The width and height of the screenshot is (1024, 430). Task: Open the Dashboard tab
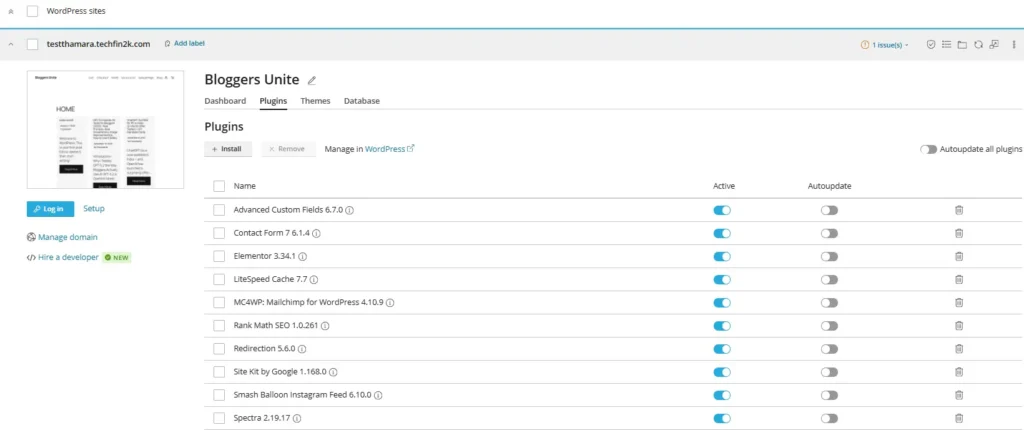[x=225, y=101]
